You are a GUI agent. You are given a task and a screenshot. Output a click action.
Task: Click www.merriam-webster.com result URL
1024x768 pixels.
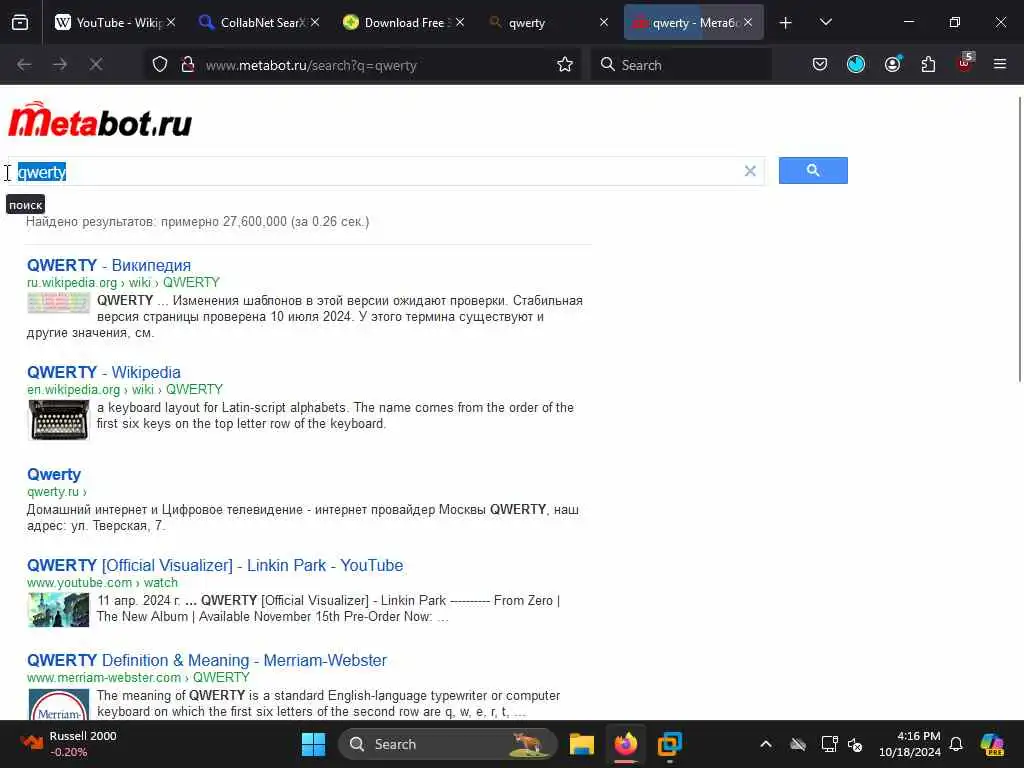tap(138, 678)
